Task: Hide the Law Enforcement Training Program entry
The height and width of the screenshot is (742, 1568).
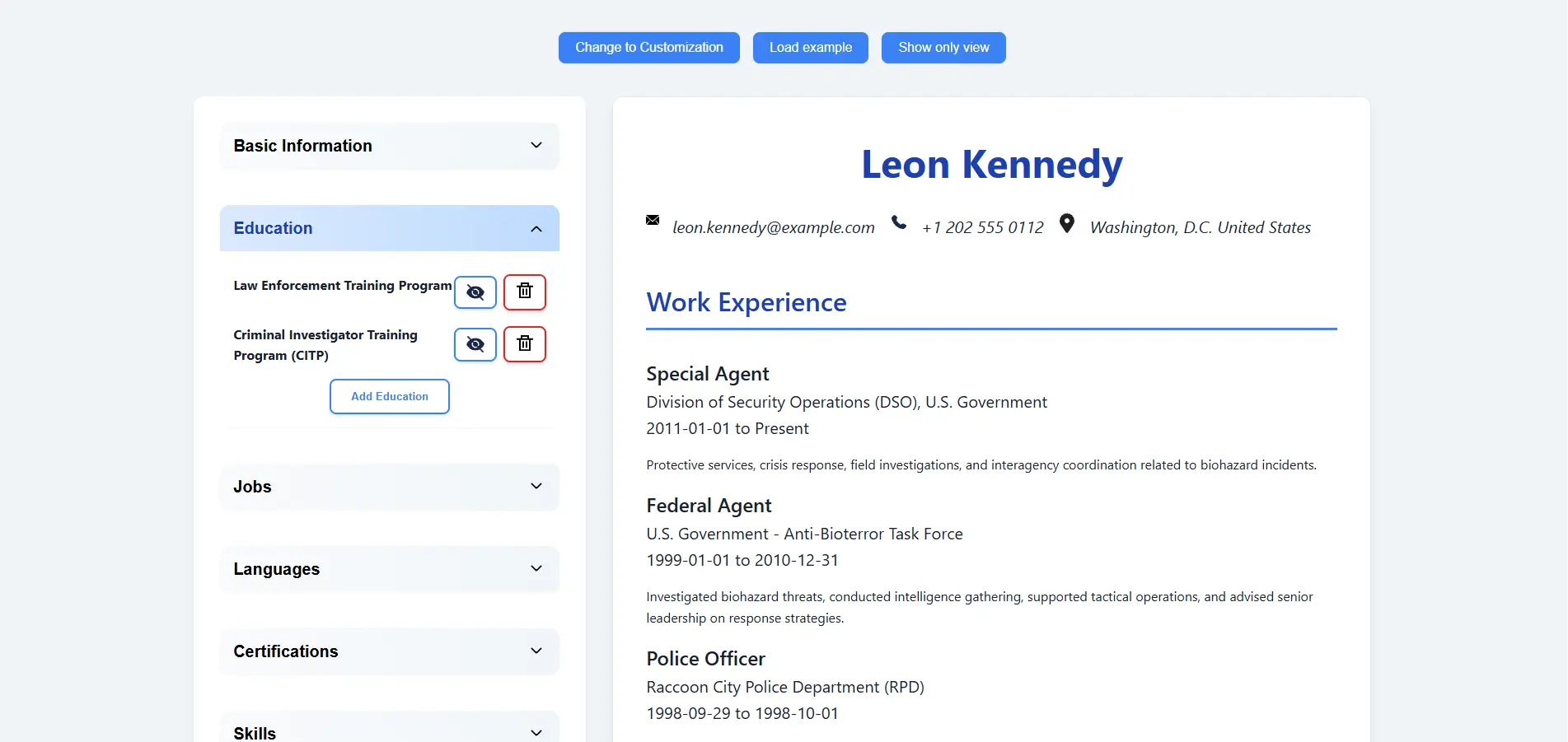Action: [475, 292]
